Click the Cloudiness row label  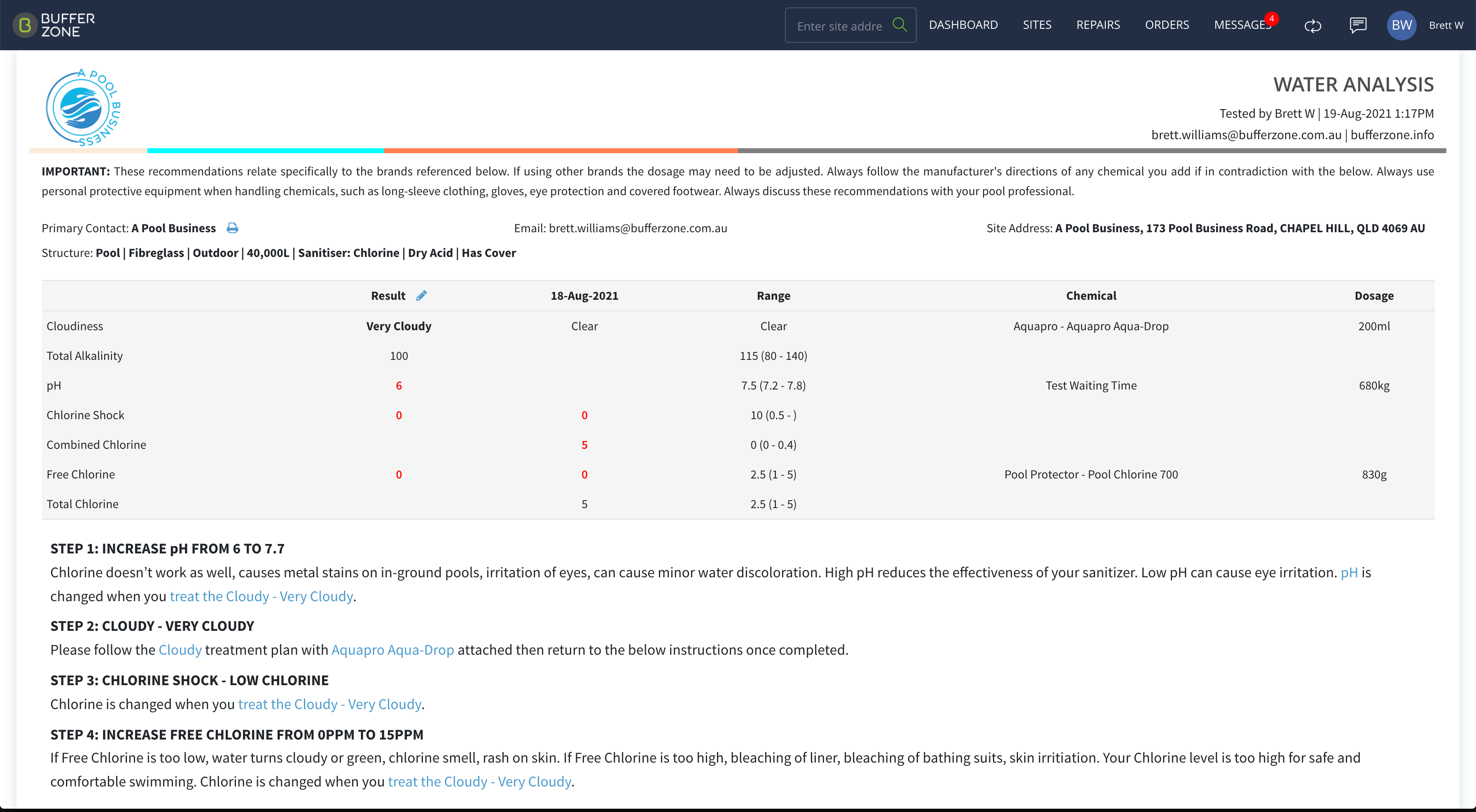(x=75, y=326)
